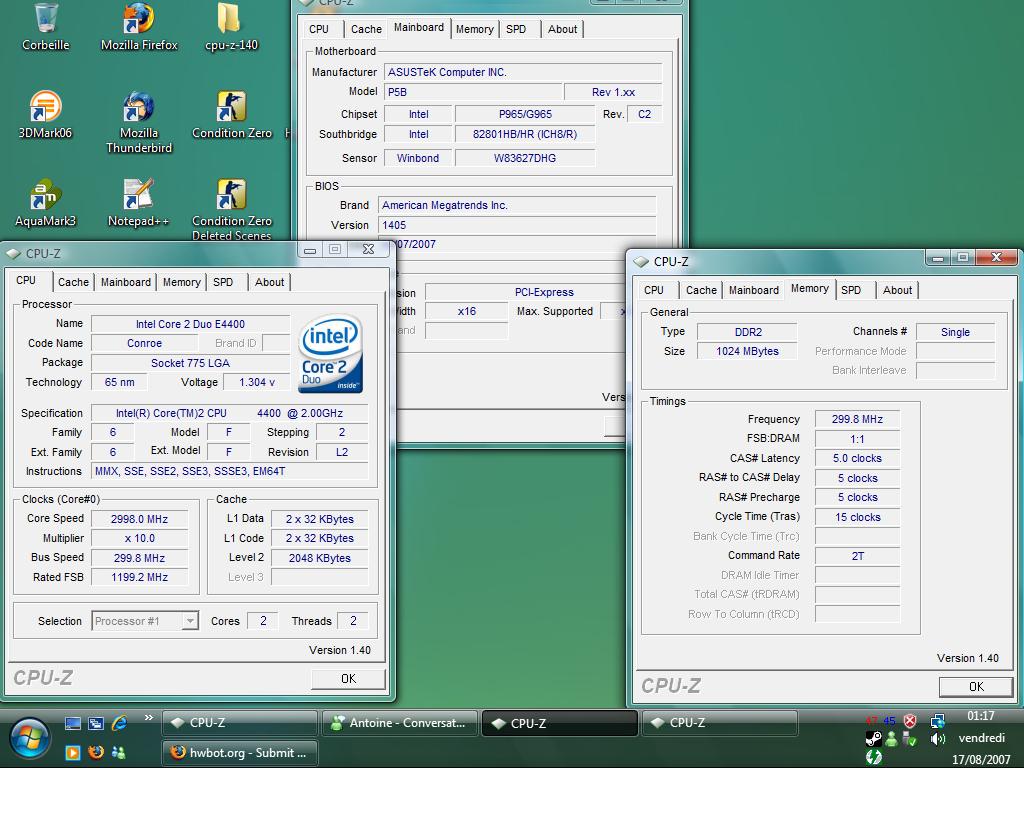
Task: Select Mainboard tab in the Memory window
Action: 754,290
